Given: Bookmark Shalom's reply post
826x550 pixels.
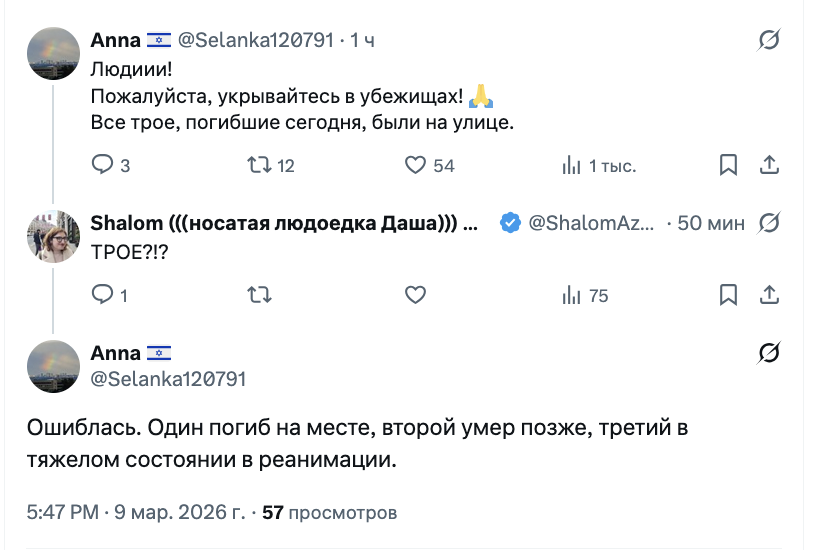Looking at the screenshot, I should coord(729,295).
